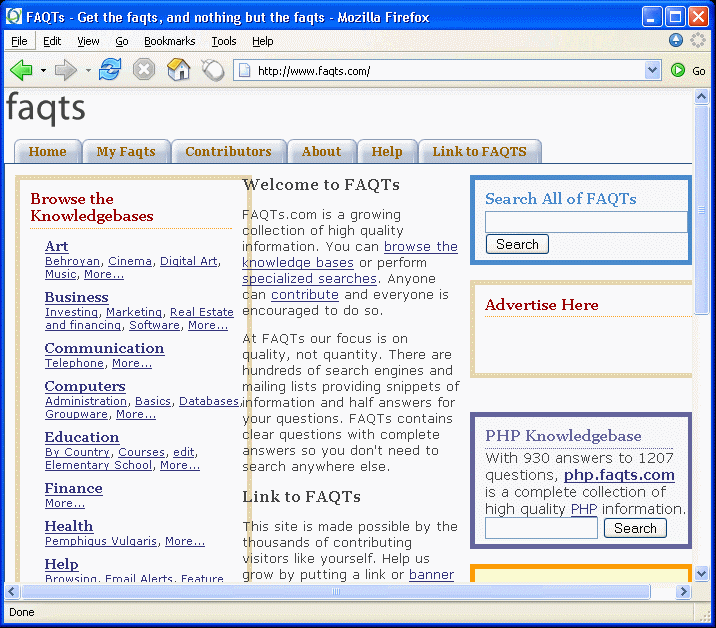Click the green Go button icon
The height and width of the screenshot is (628, 716).
click(x=678, y=70)
